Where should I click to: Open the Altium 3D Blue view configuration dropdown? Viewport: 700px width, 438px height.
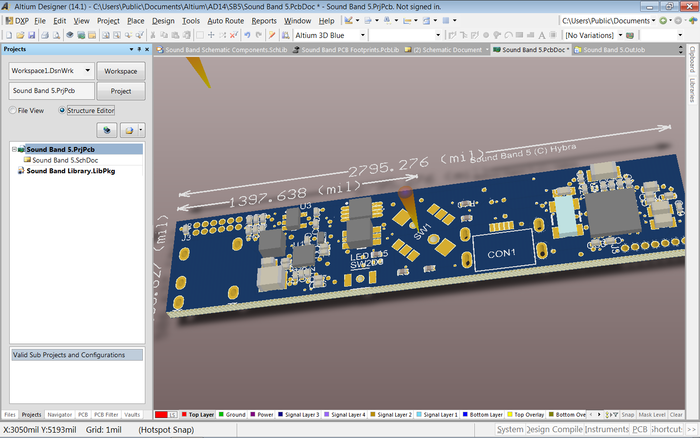pos(362,35)
